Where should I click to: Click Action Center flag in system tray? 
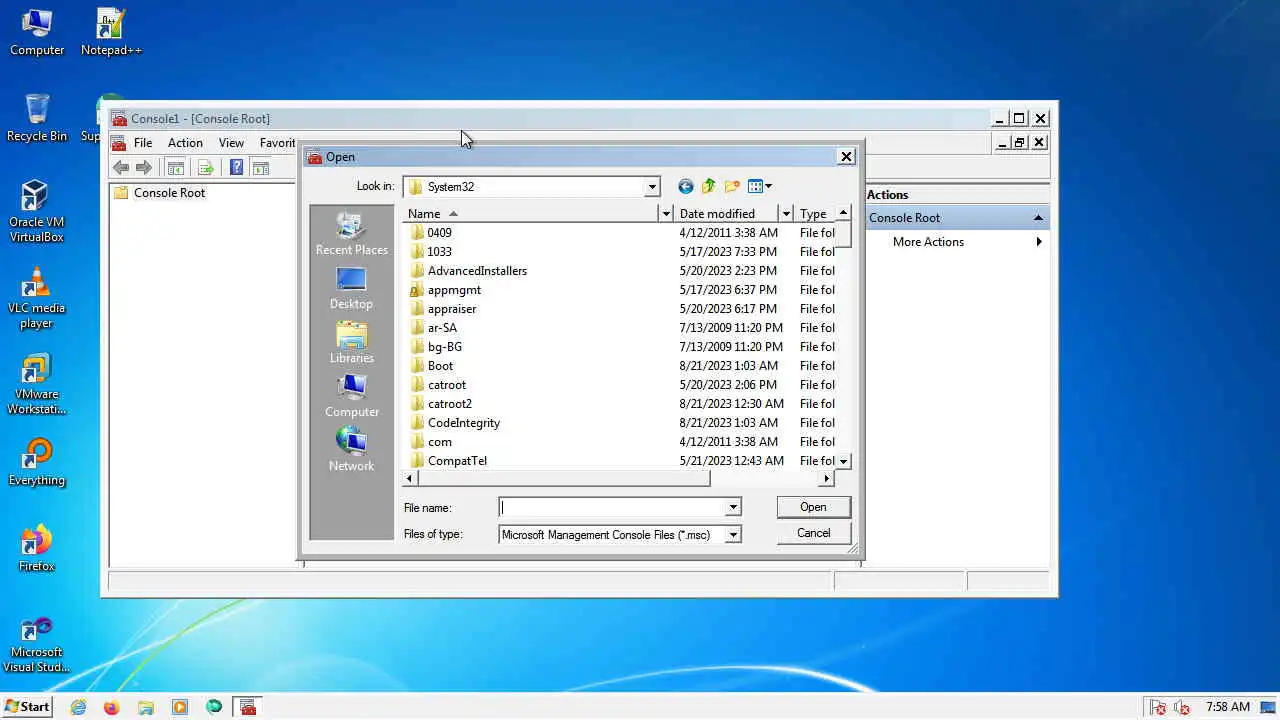[x=1157, y=707]
